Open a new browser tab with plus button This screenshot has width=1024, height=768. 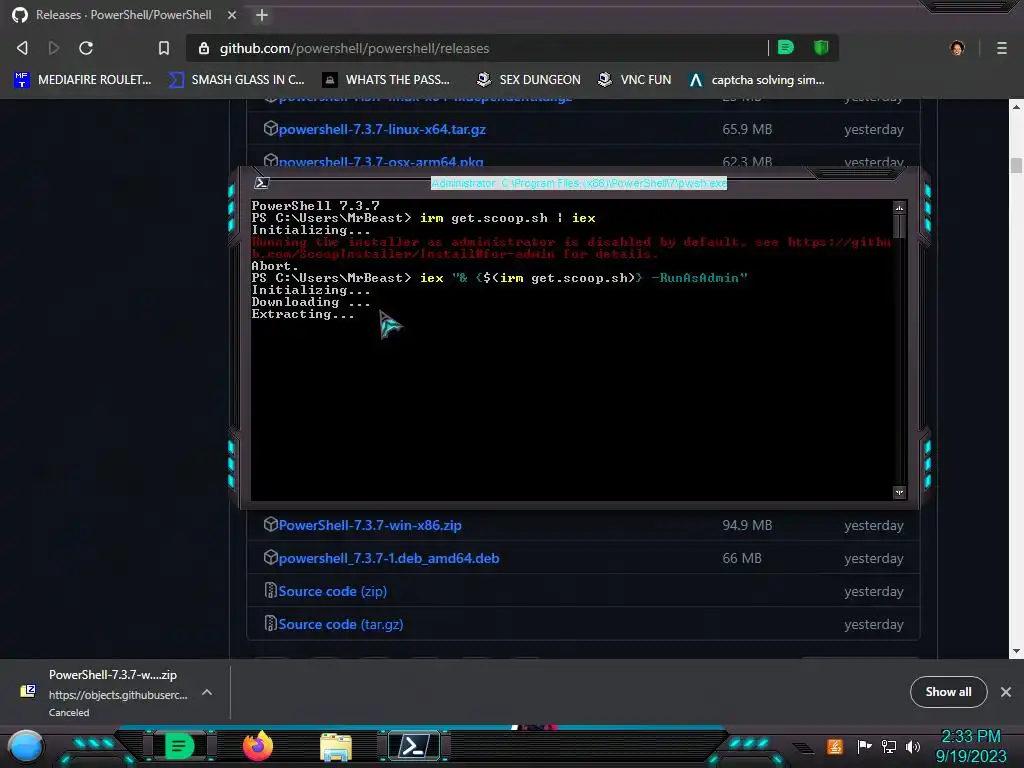pyautogui.click(x=262, y=15)
